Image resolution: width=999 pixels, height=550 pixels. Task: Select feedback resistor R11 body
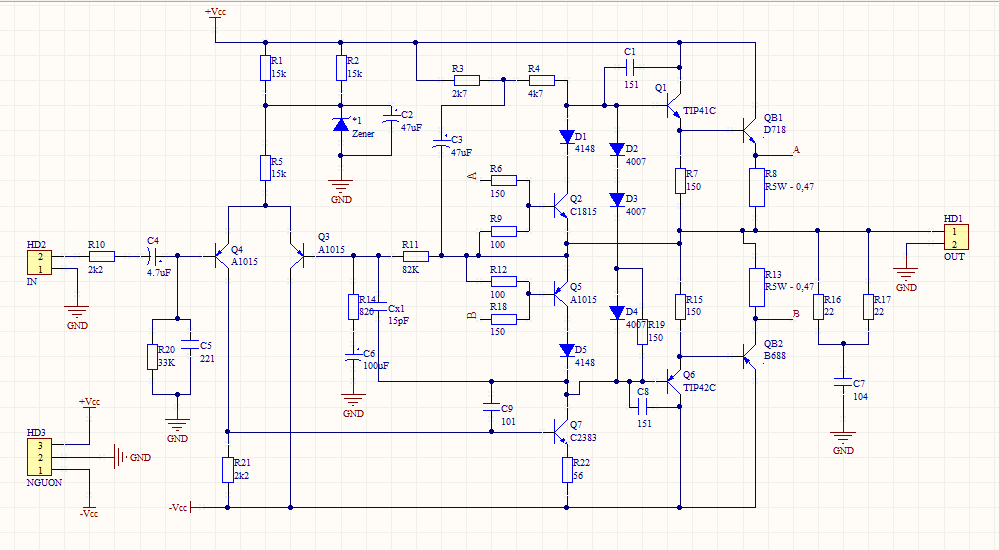pyautogui.click(x=416, y=256)
